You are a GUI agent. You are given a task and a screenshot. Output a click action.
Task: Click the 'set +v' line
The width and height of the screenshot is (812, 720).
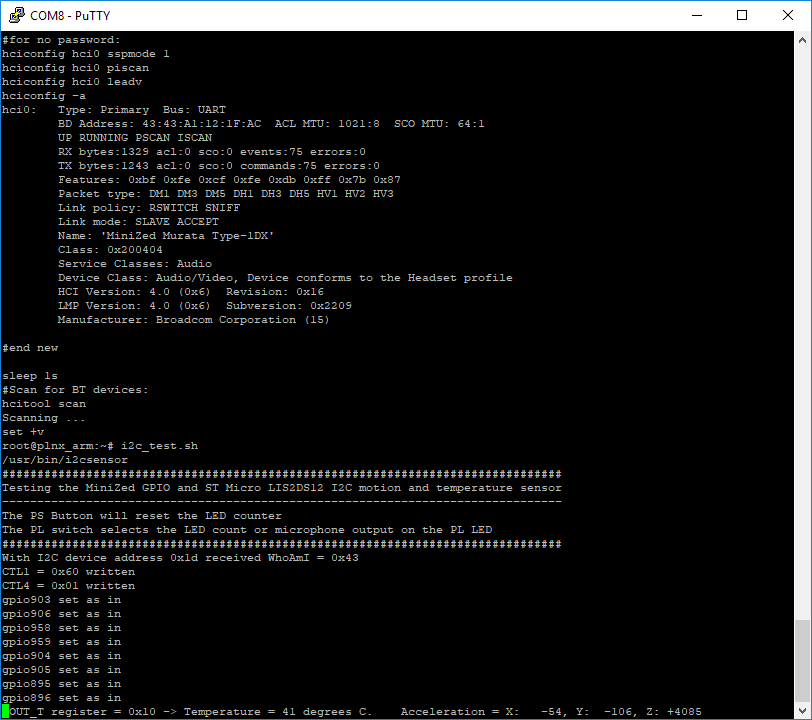pos(23,431)
